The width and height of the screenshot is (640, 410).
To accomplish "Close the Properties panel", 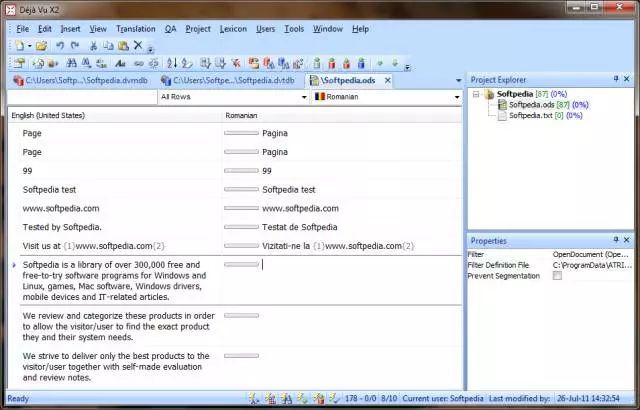I will coord(627,240).
